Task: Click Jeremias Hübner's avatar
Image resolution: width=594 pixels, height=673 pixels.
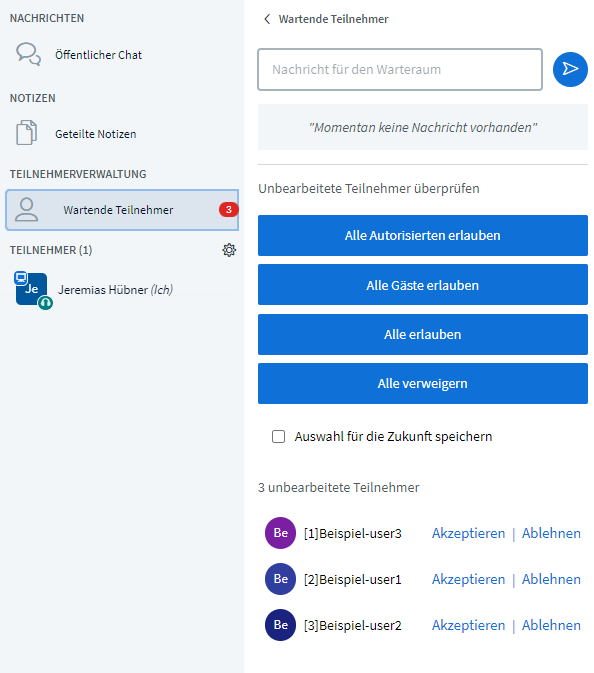Action: click(x=32, y=290)
